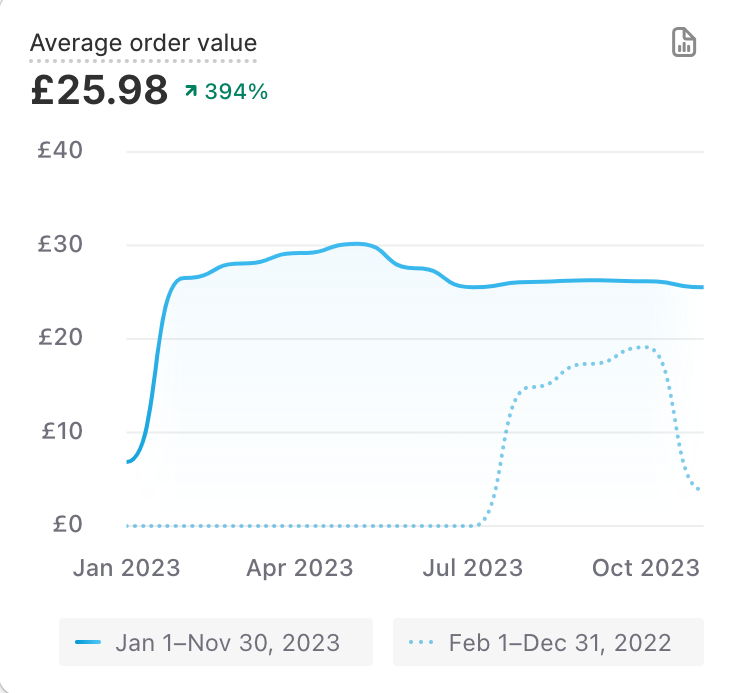Select the Jul 2023 axis label
731x693 pixels.
coord(470,568)
